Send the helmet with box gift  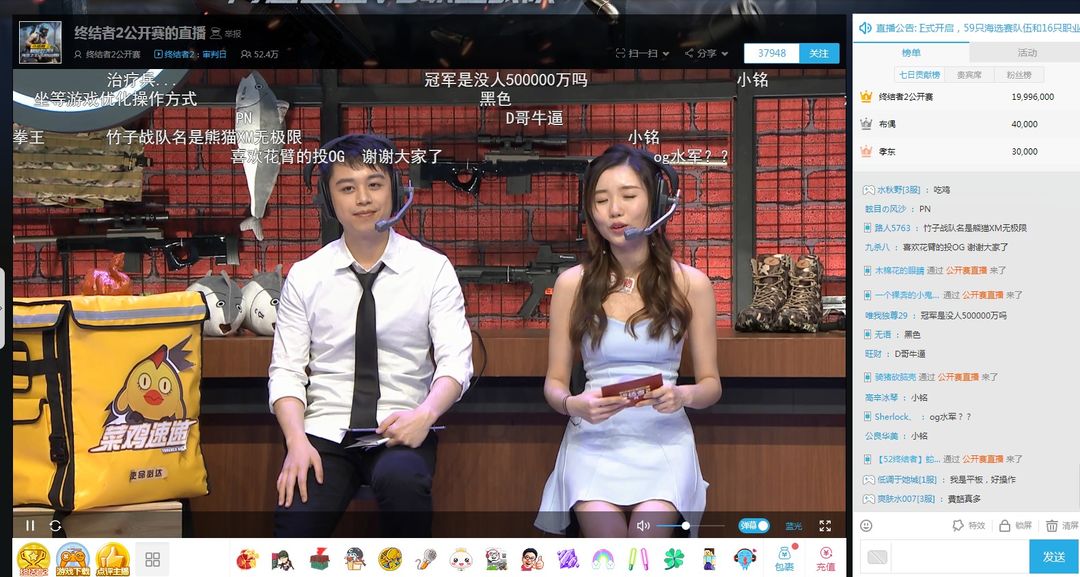tap(354, 558)
